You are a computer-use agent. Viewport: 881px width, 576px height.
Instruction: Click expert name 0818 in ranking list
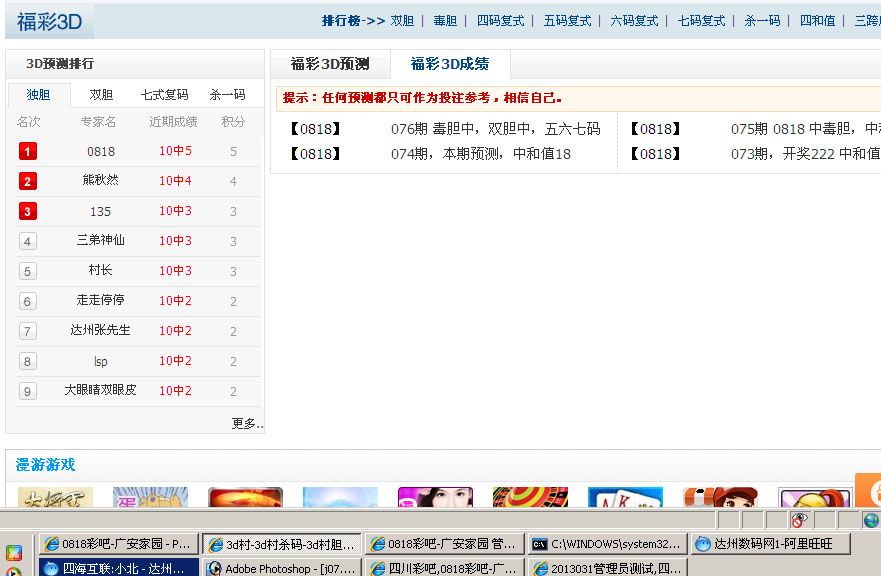pyautogui.click(x=101, y=152)
